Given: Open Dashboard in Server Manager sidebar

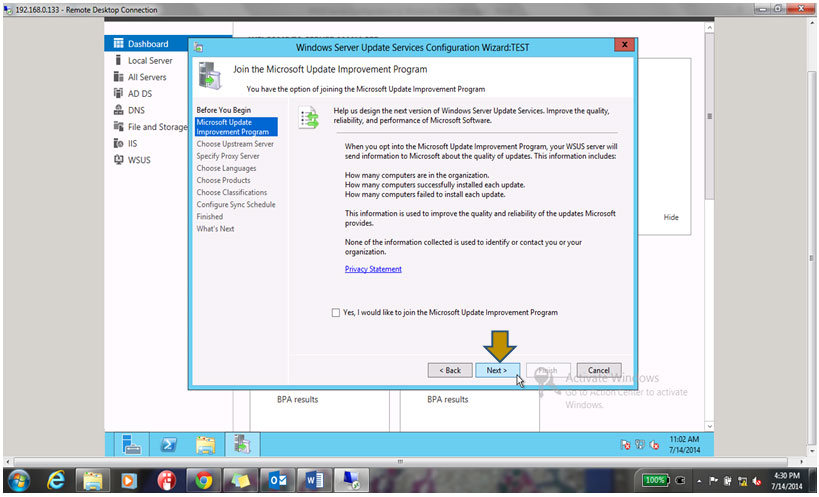Looking at the screenshot, I should (148, 44).
